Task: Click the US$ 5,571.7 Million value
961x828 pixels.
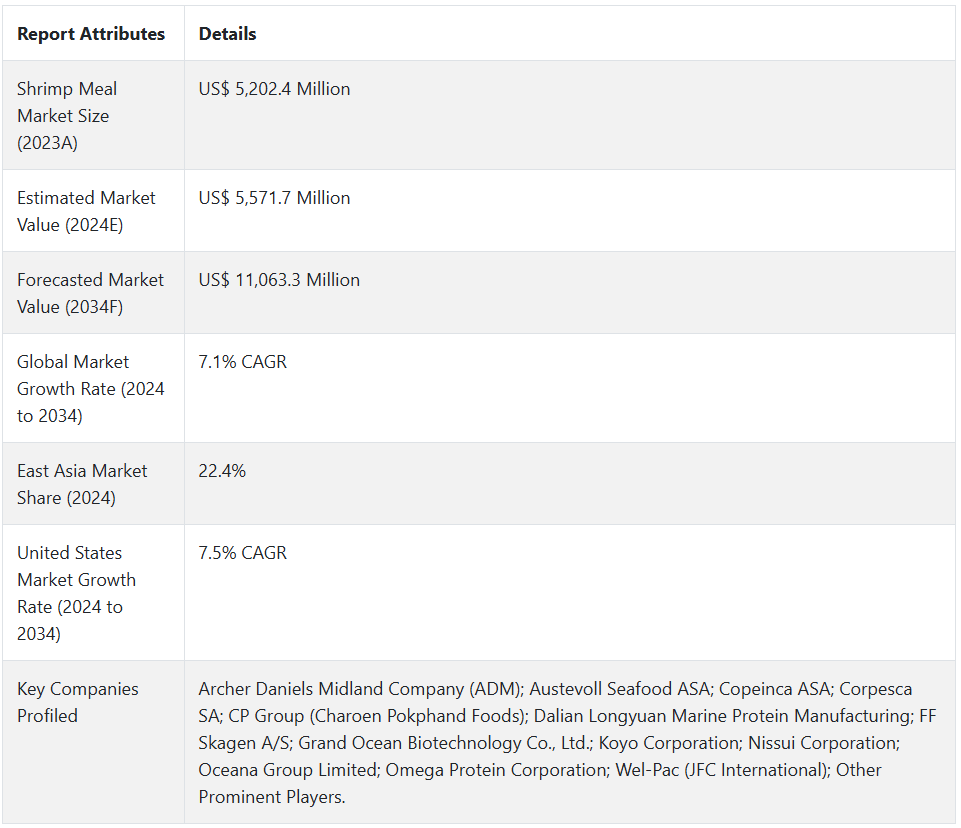Action: (274, 198)
